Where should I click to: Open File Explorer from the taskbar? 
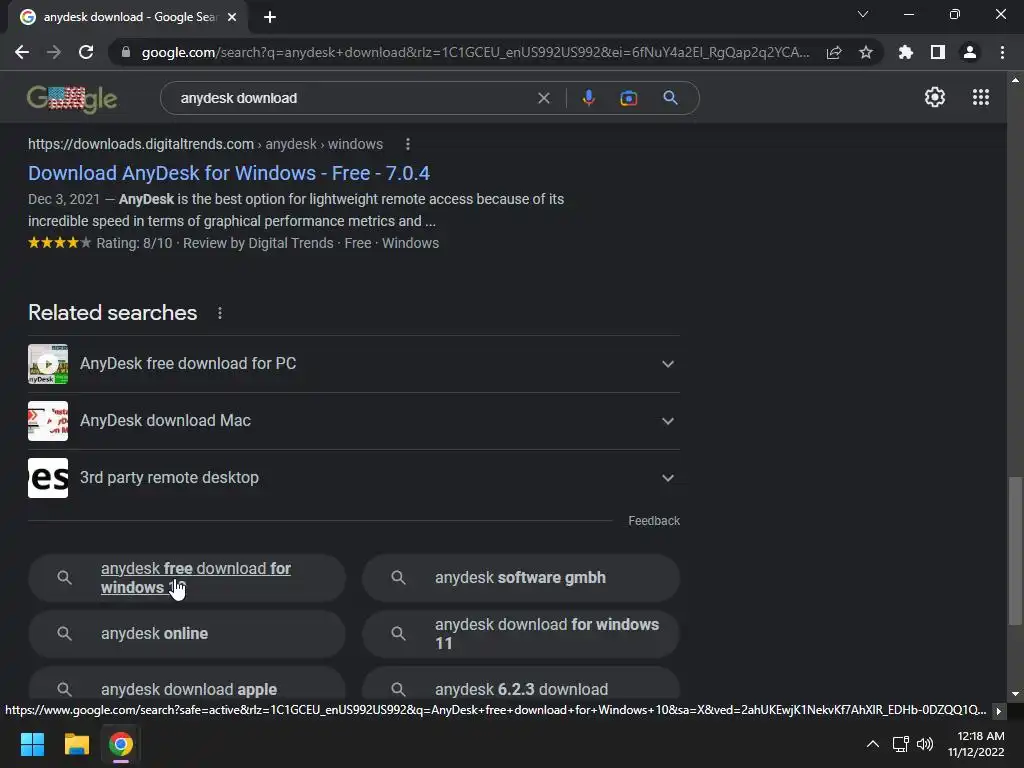[x=76, y=744]
